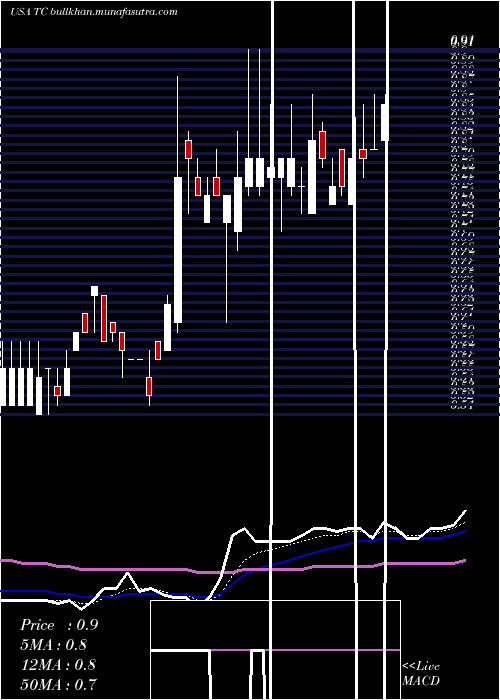The height and width of the screenshot is (700, 500).
Task: Click the 'USA TC bullkhan.munafasutra.com' header text
Action: (94, 12)
